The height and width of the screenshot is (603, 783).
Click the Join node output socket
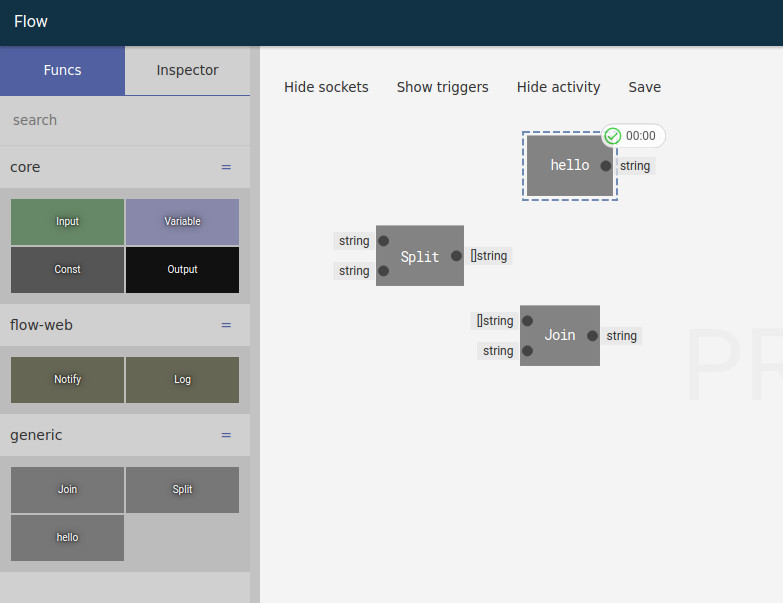(593, 336)
